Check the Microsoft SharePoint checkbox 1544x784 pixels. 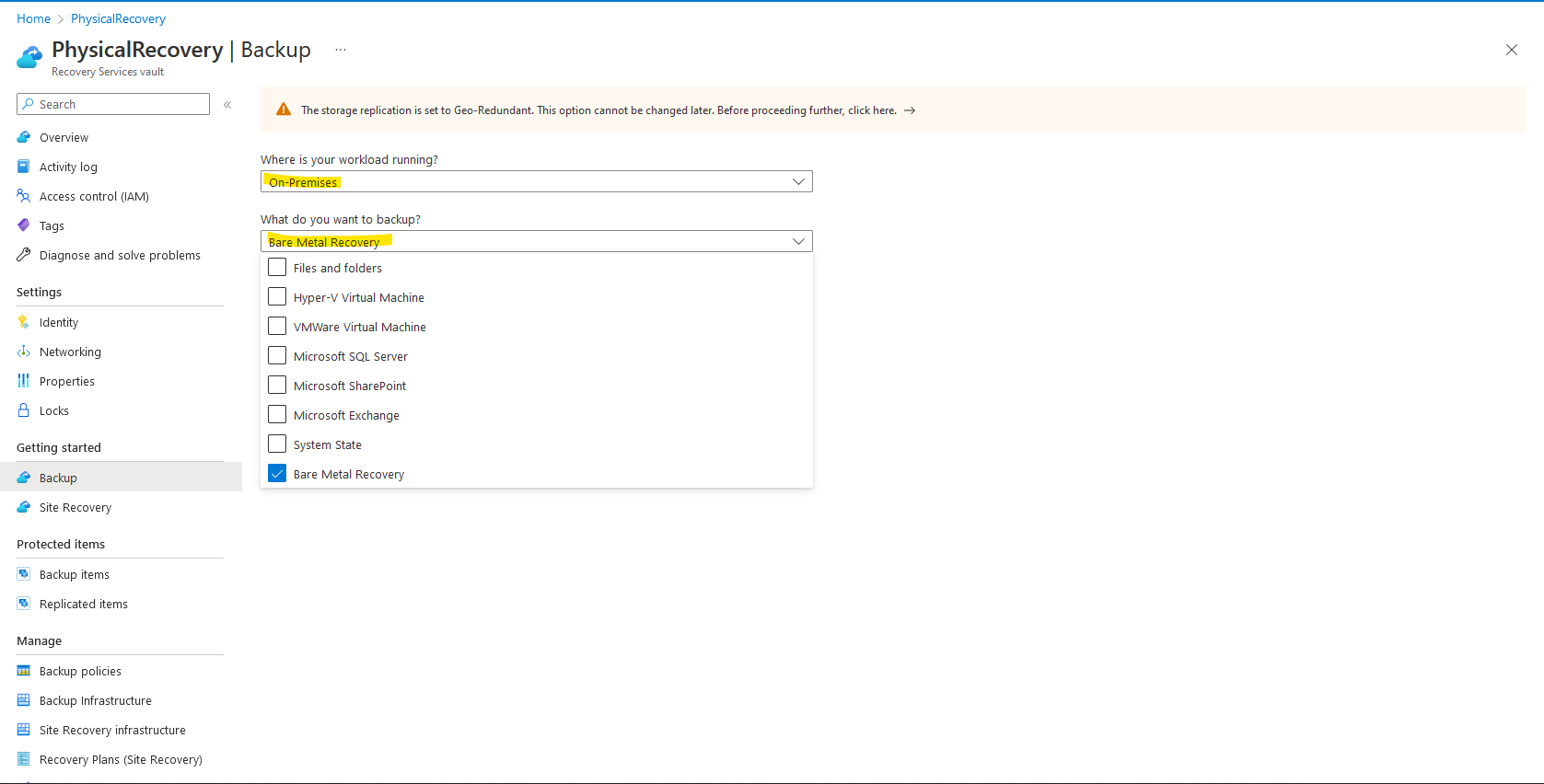coord(277,386)
